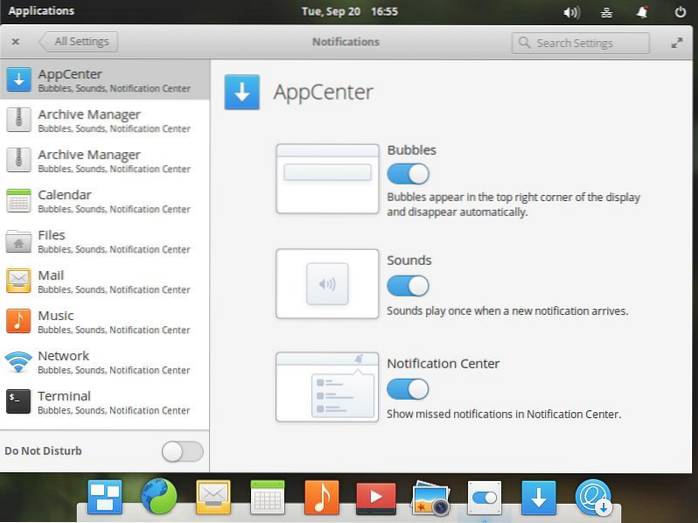
Task: Click the Search Settings field
Action: coord(580,43)
